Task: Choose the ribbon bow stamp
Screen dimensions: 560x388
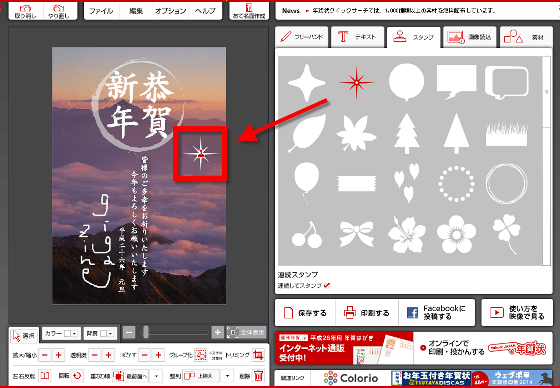Action: click(x=356, y=234)
